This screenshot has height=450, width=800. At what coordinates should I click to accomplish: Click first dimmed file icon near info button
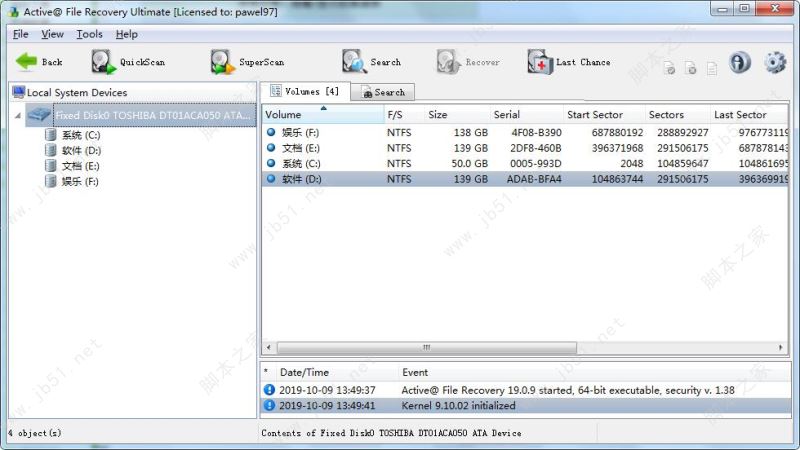(x=669, y=68)
